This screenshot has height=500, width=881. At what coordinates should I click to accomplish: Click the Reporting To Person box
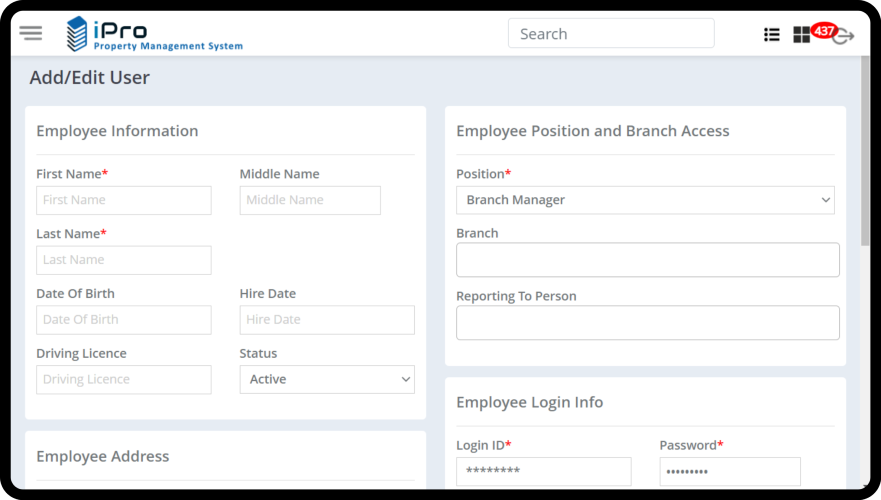pyautogui.click(x=647, y=323)
